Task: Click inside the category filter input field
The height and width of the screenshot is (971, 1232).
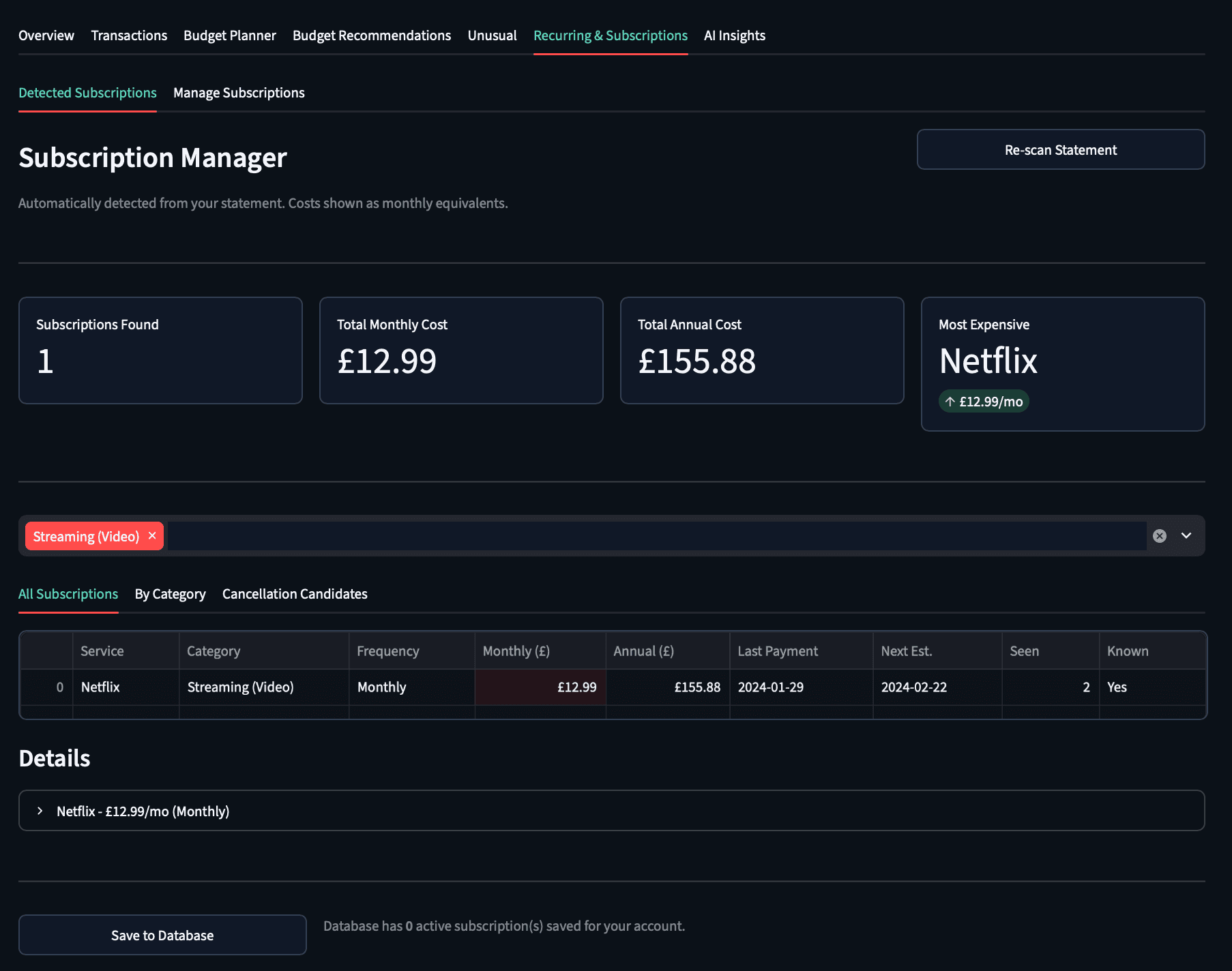Action: coord(656,536)
